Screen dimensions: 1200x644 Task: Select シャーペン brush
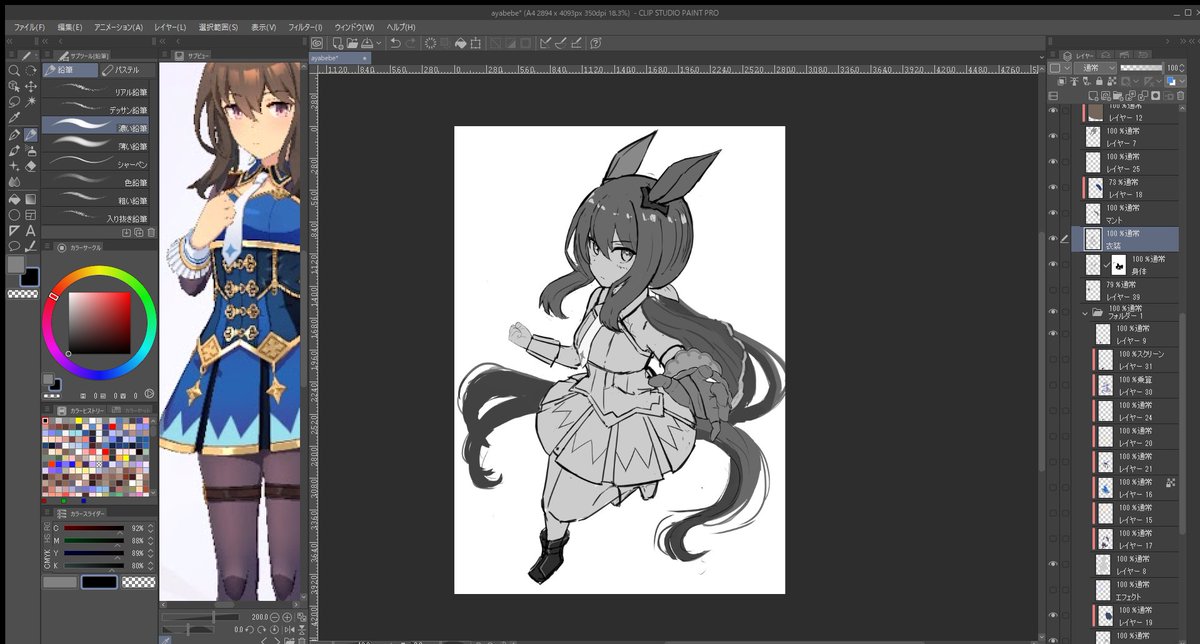pyautogui.click(x=97, y=163)
